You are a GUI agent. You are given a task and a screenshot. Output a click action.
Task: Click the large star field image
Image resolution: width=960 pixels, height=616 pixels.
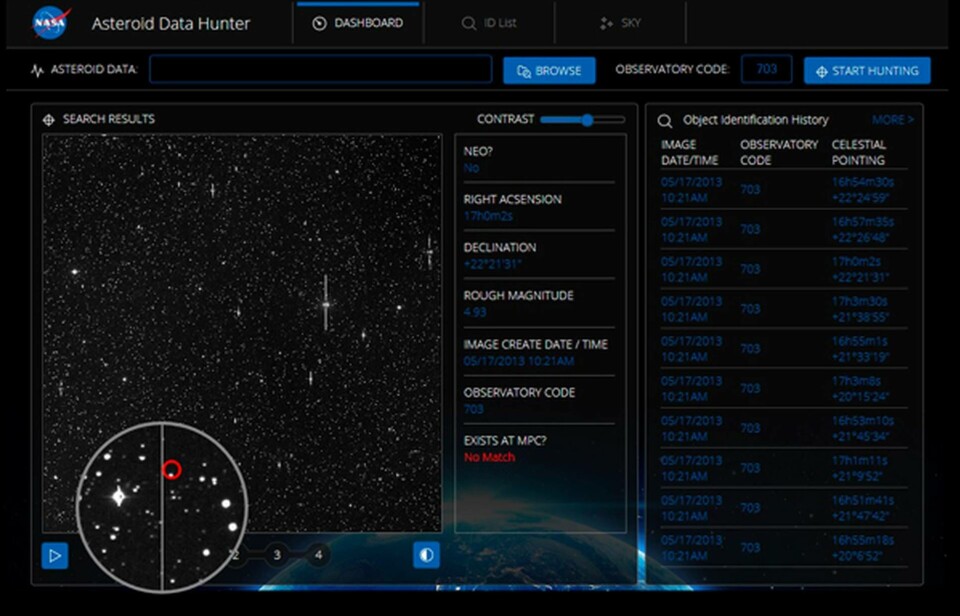[x=242, y=333]
